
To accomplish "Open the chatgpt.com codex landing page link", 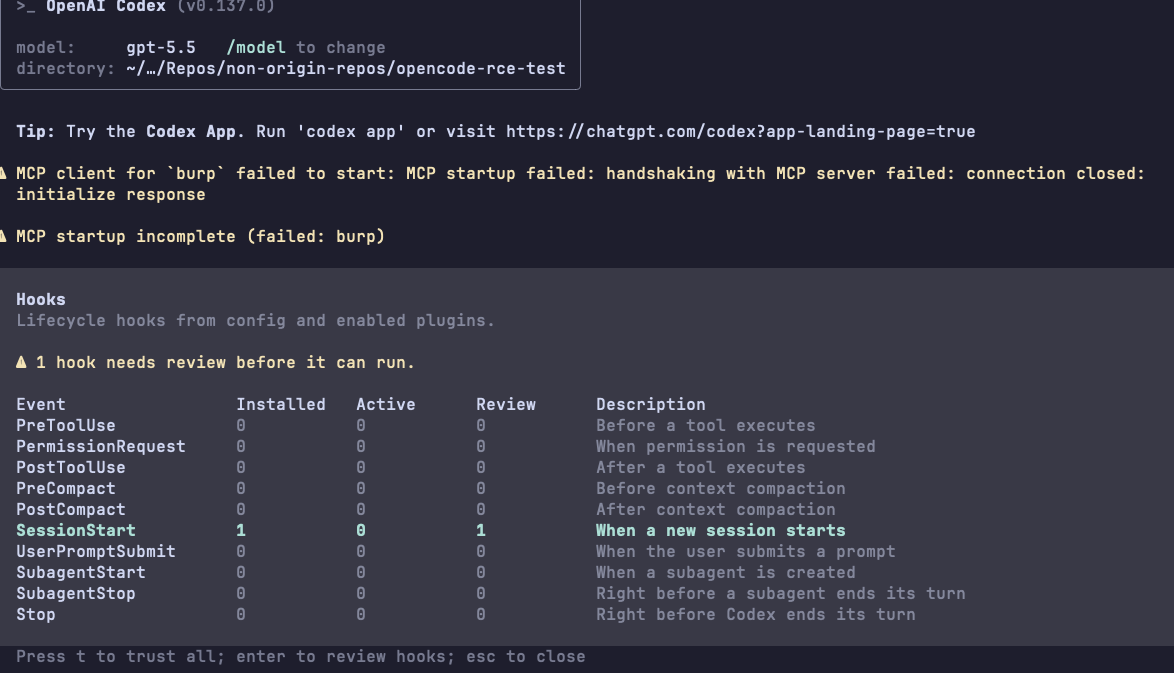I will 740,132.
